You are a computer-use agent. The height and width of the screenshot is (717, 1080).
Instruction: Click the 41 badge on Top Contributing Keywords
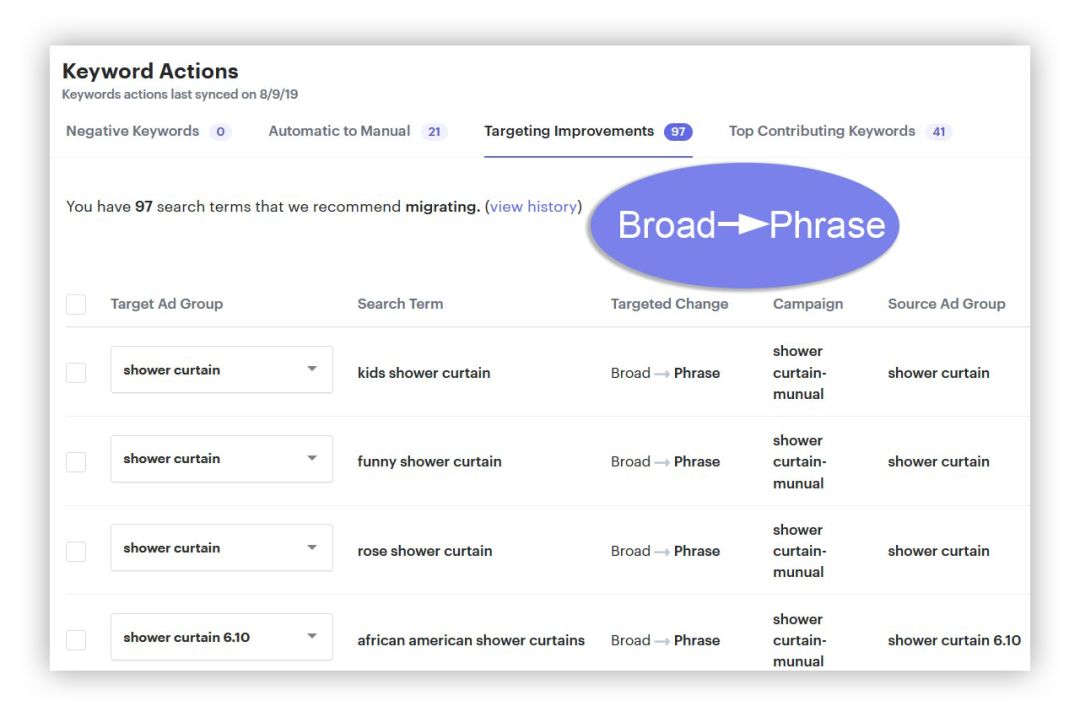click(939, 132)
